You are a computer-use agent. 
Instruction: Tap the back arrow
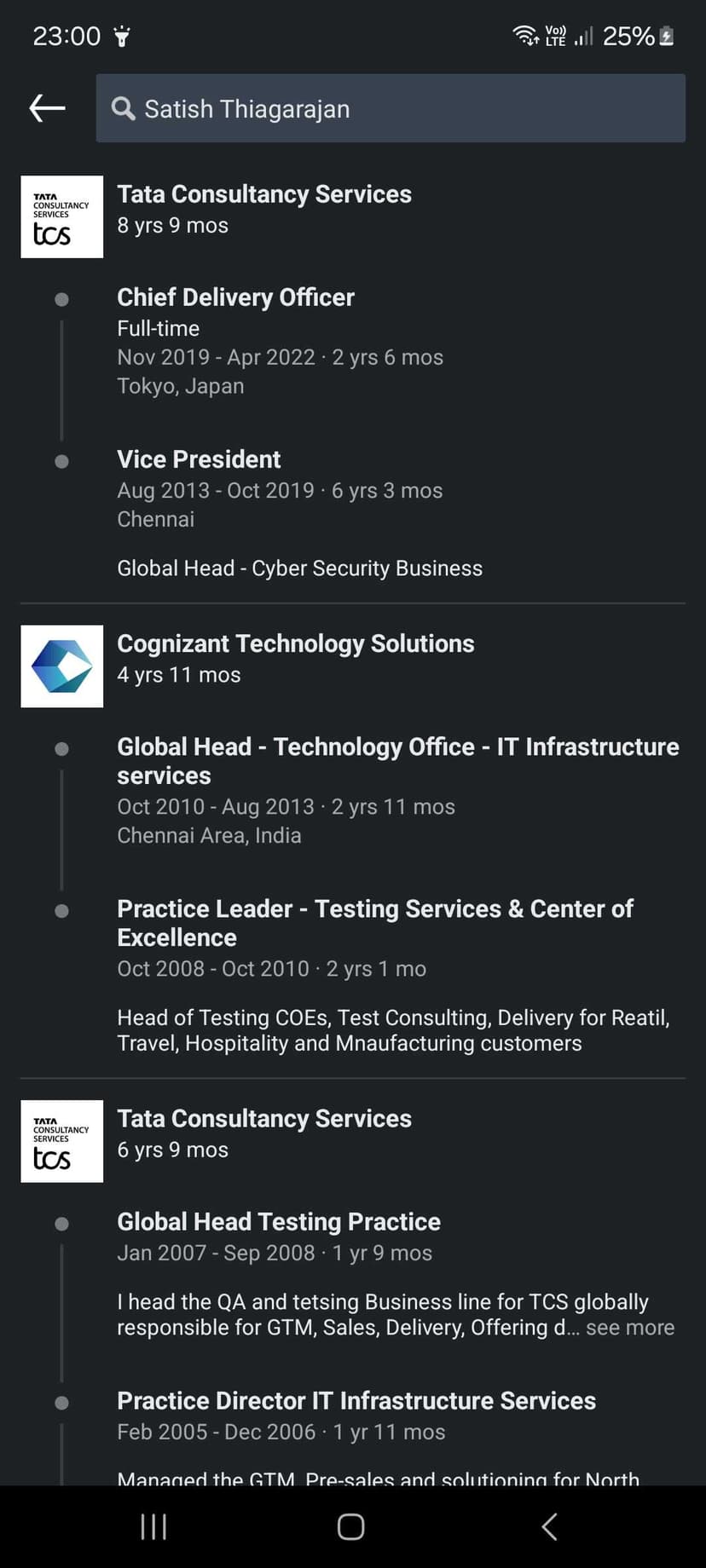point(47,108)
